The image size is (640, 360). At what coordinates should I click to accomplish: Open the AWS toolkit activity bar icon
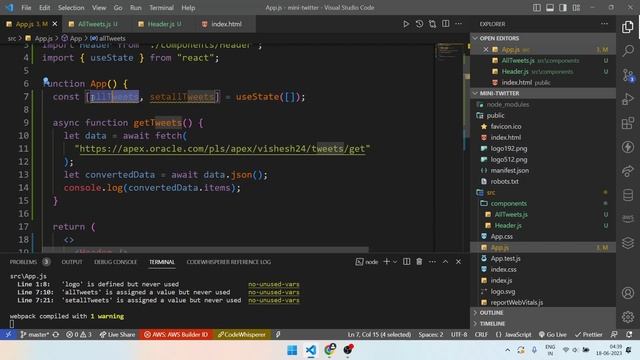coord(627,219)
